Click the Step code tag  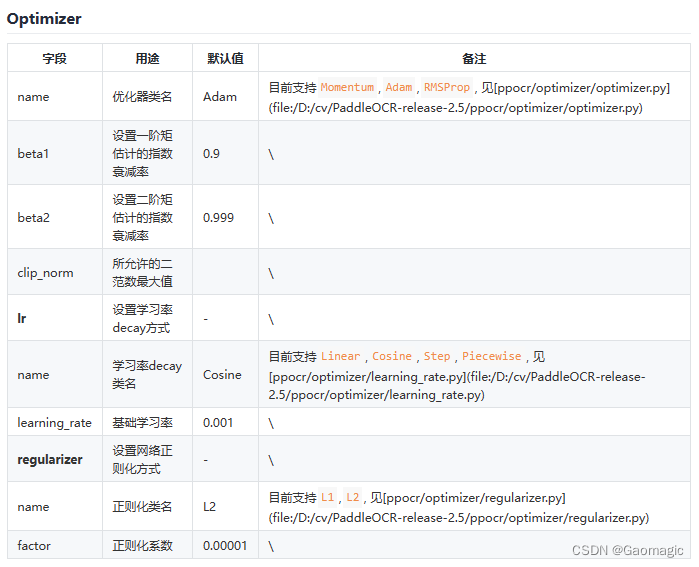(437, 356)
